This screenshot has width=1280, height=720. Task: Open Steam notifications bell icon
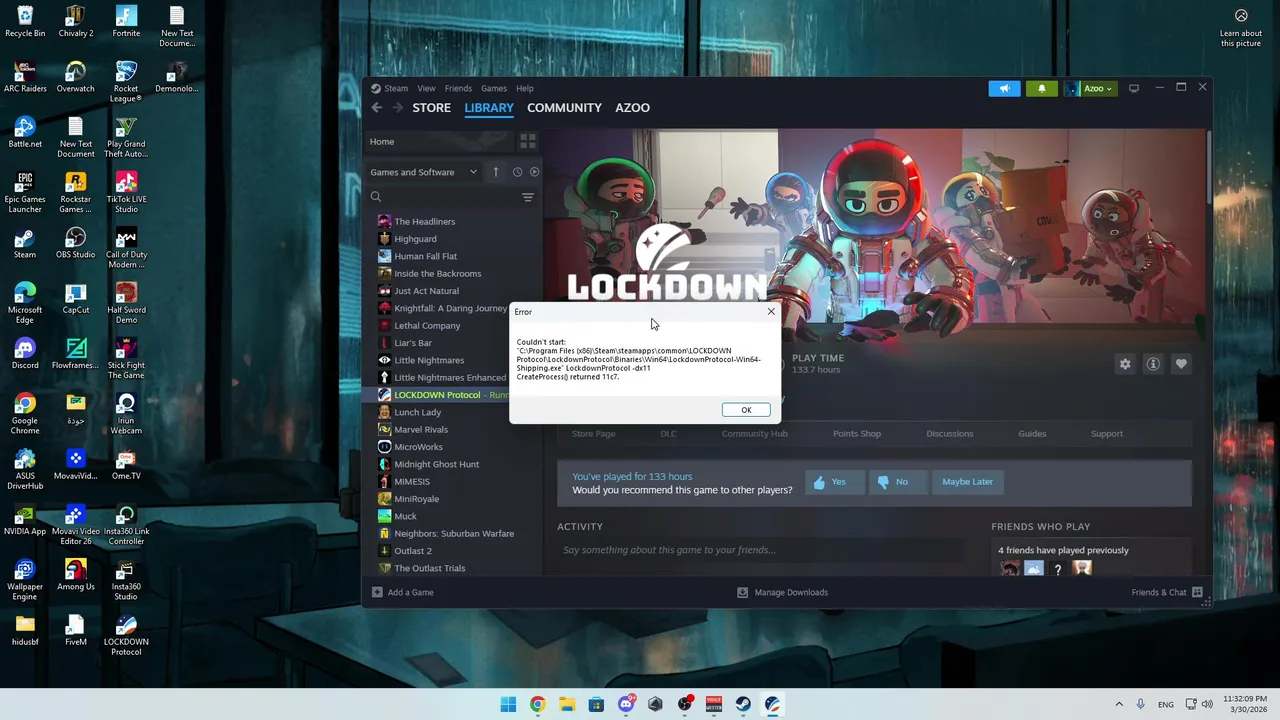[1041, 88]
